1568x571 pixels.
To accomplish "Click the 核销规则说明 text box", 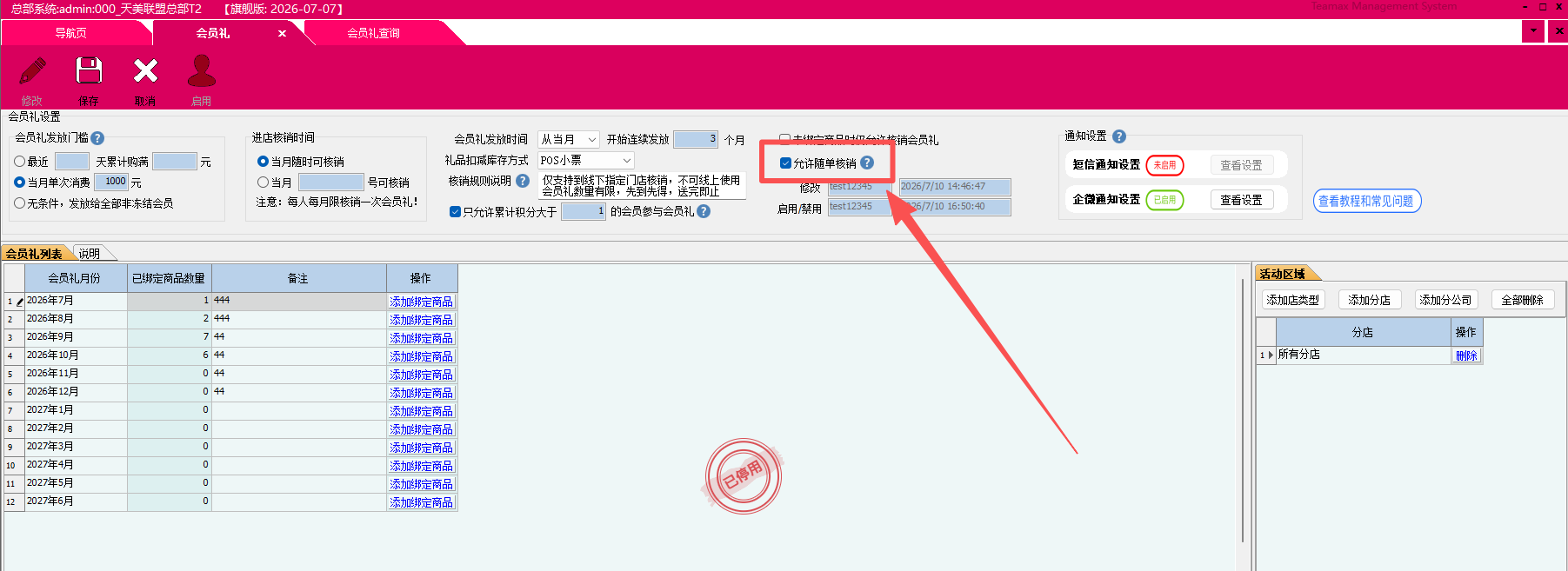I will point(643,186).
